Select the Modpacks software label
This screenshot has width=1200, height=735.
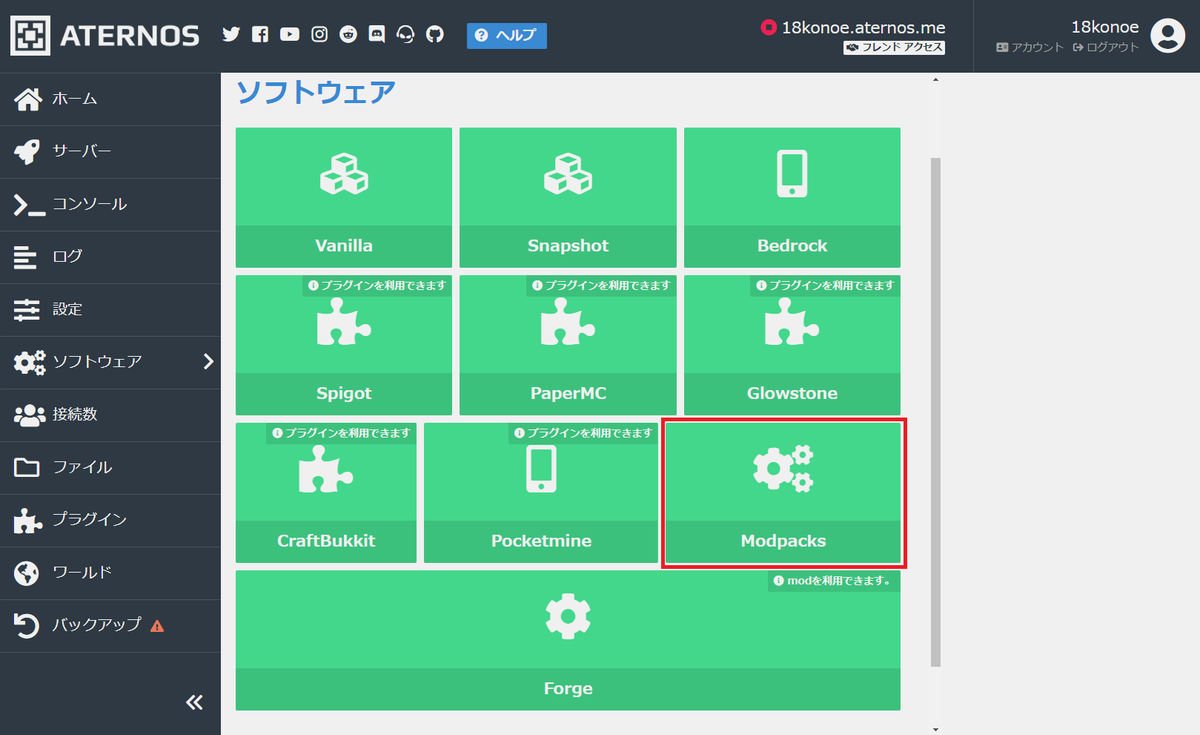[783, 541]
